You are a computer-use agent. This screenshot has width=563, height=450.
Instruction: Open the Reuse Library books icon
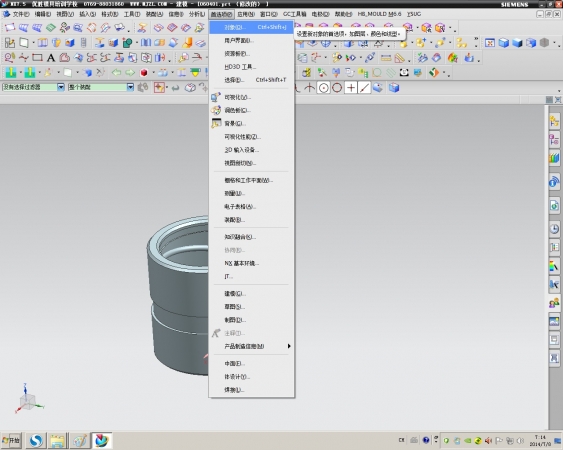point(554,158)
